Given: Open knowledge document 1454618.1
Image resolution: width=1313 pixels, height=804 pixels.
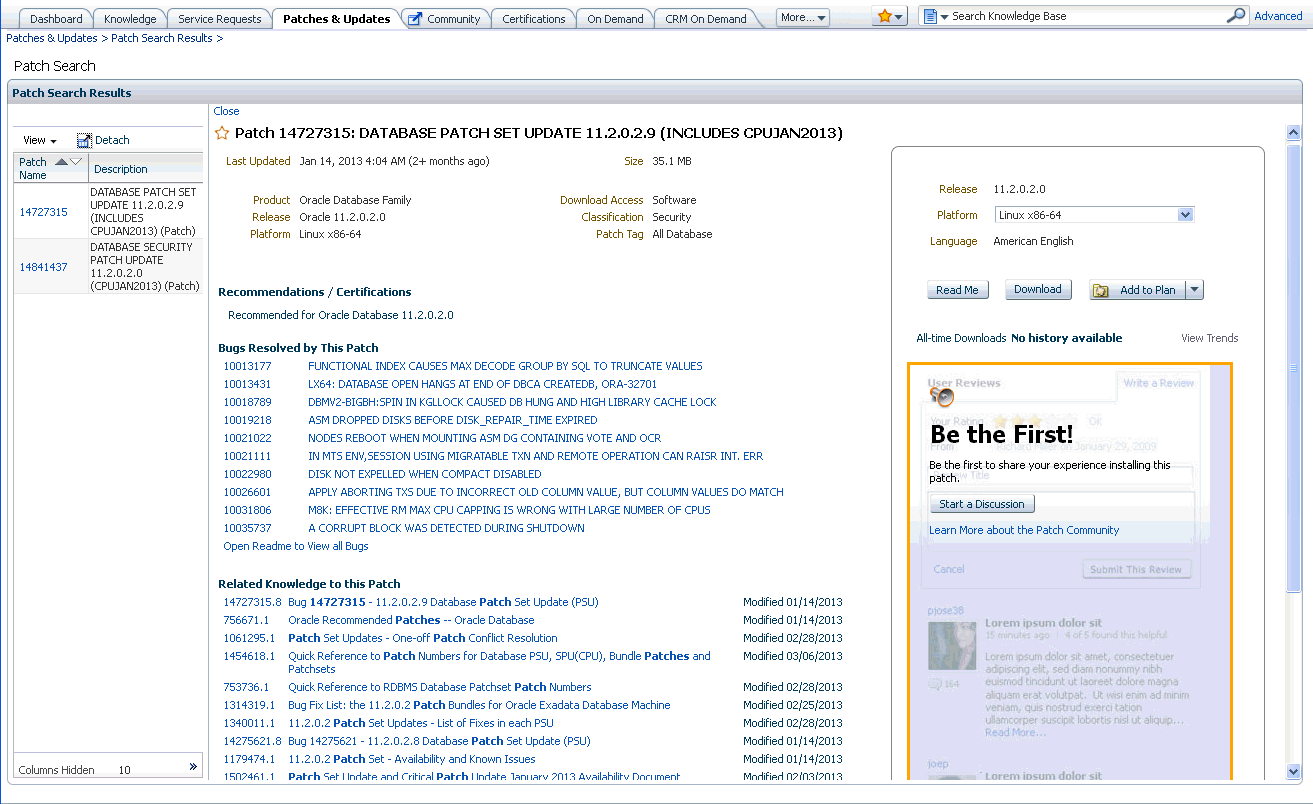Looking at the screenshot, I should [x=249, y=656].
